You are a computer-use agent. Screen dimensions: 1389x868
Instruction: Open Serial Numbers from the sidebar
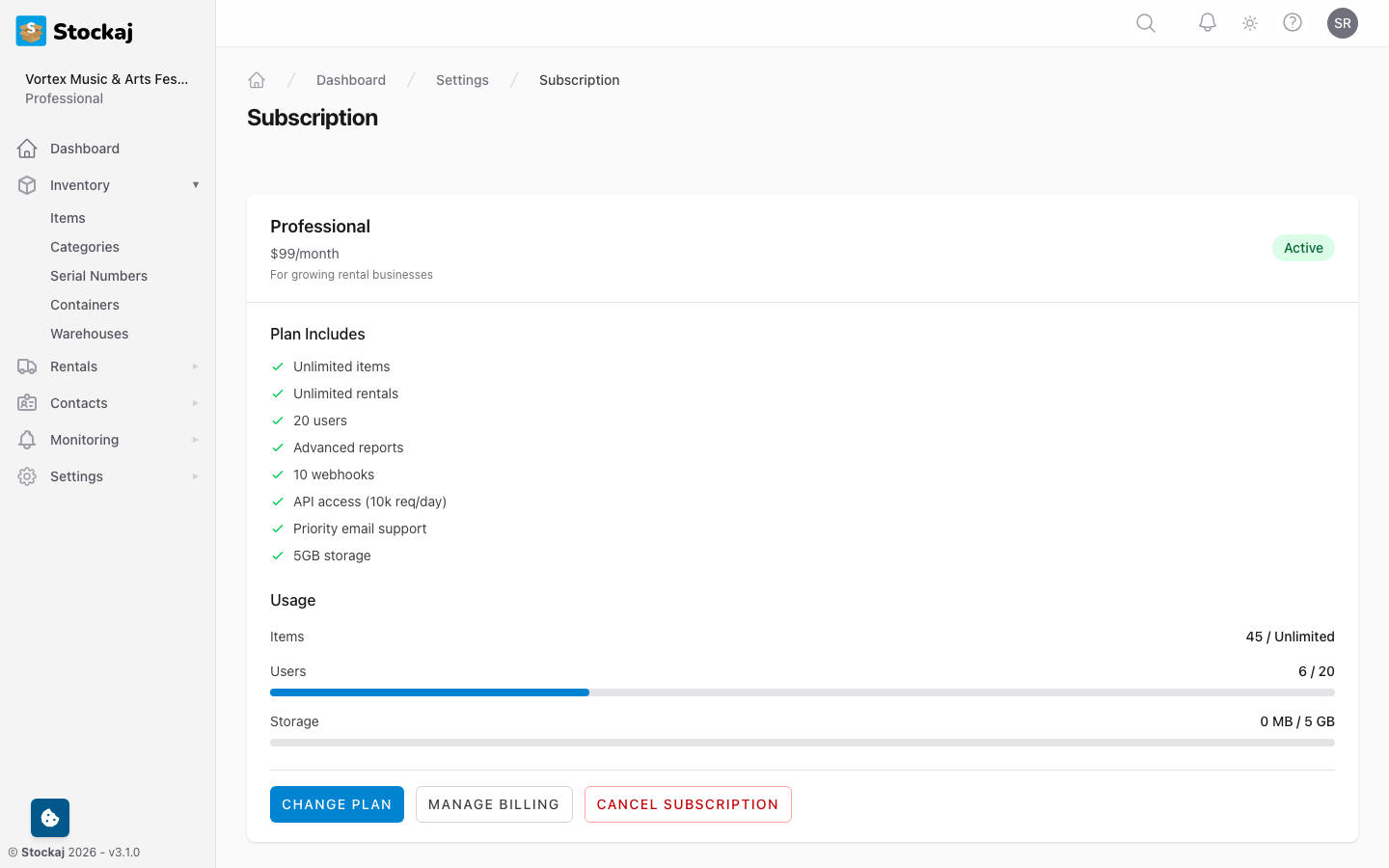pyautogui.click(x=98, y=275)
